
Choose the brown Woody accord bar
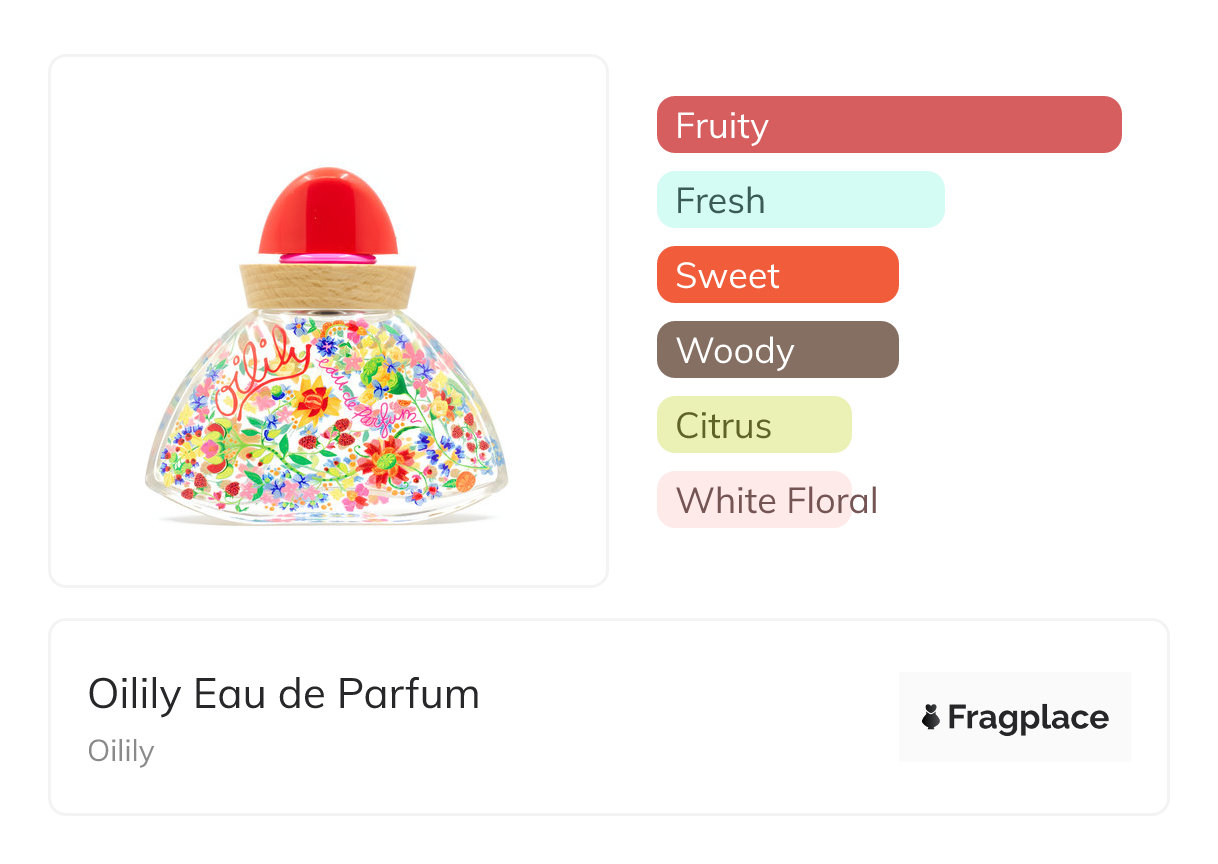777,350
